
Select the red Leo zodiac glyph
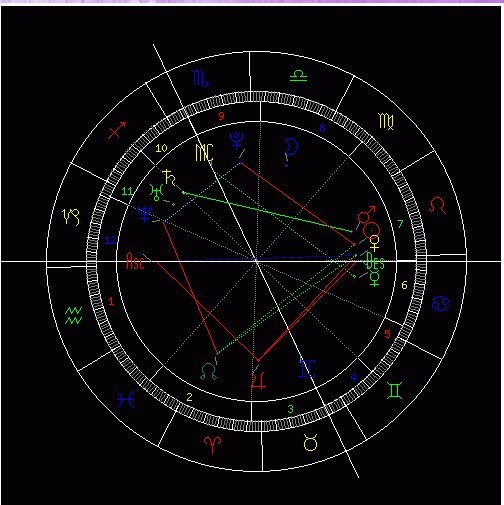(x=438, y=205)
